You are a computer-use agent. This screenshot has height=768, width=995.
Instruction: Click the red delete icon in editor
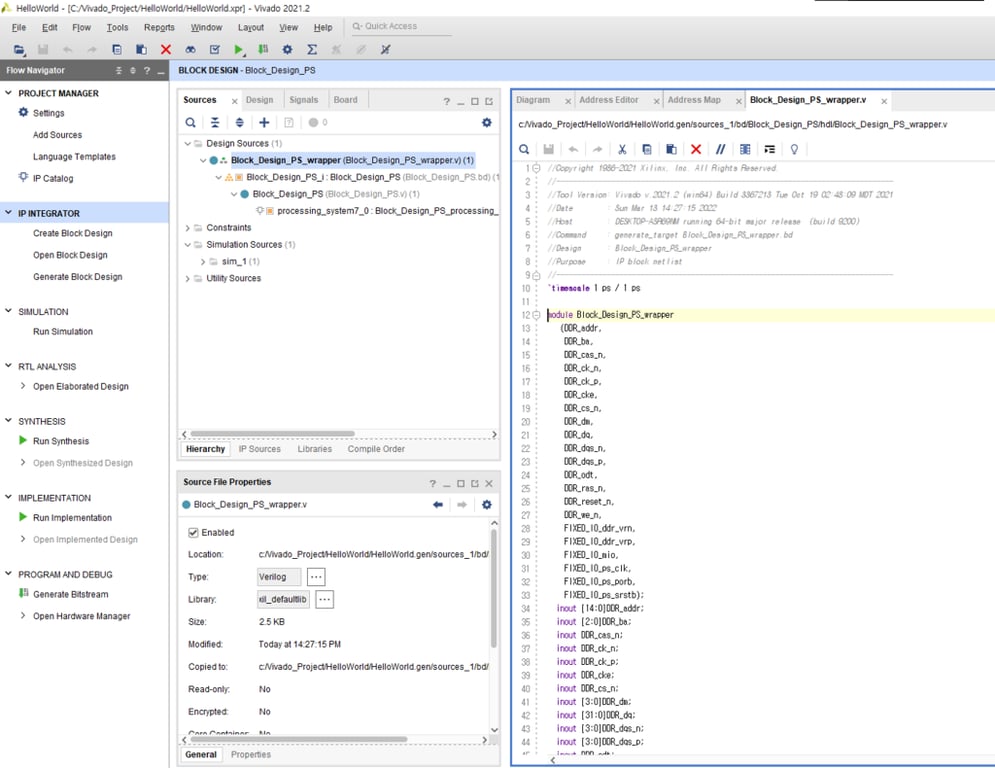(696, 149)
